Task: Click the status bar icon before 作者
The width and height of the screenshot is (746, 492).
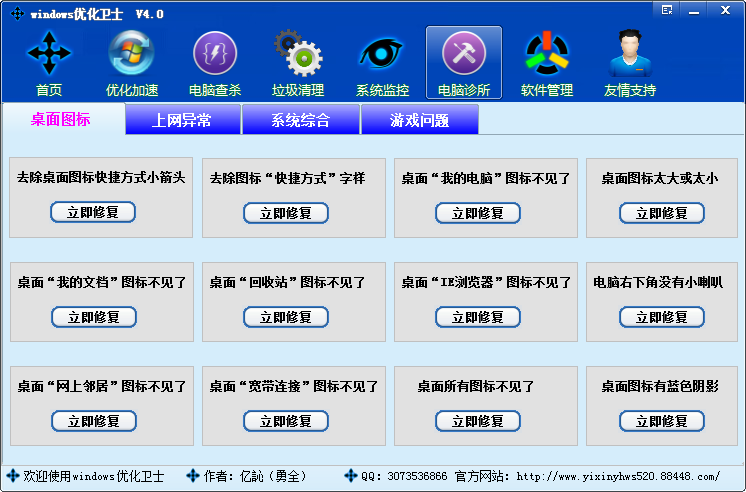Action: (x=193, y=475)
